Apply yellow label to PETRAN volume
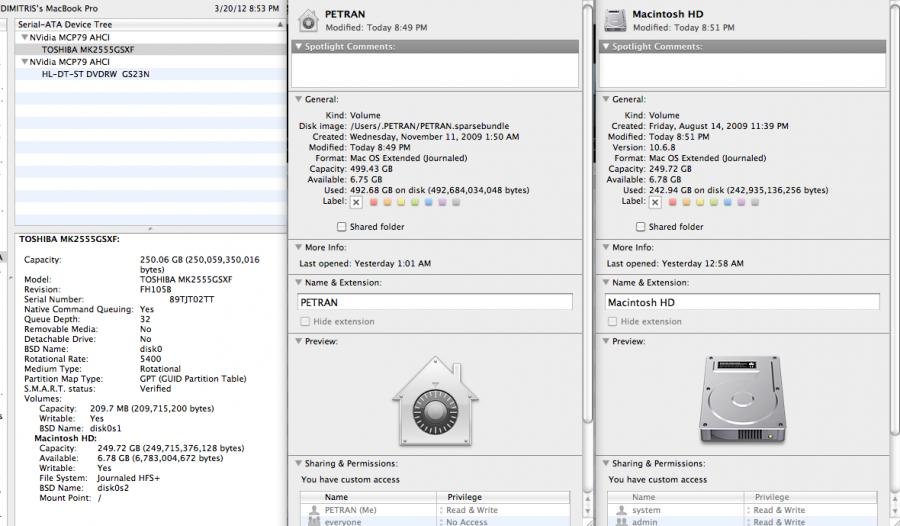 [x=401, y=202]
